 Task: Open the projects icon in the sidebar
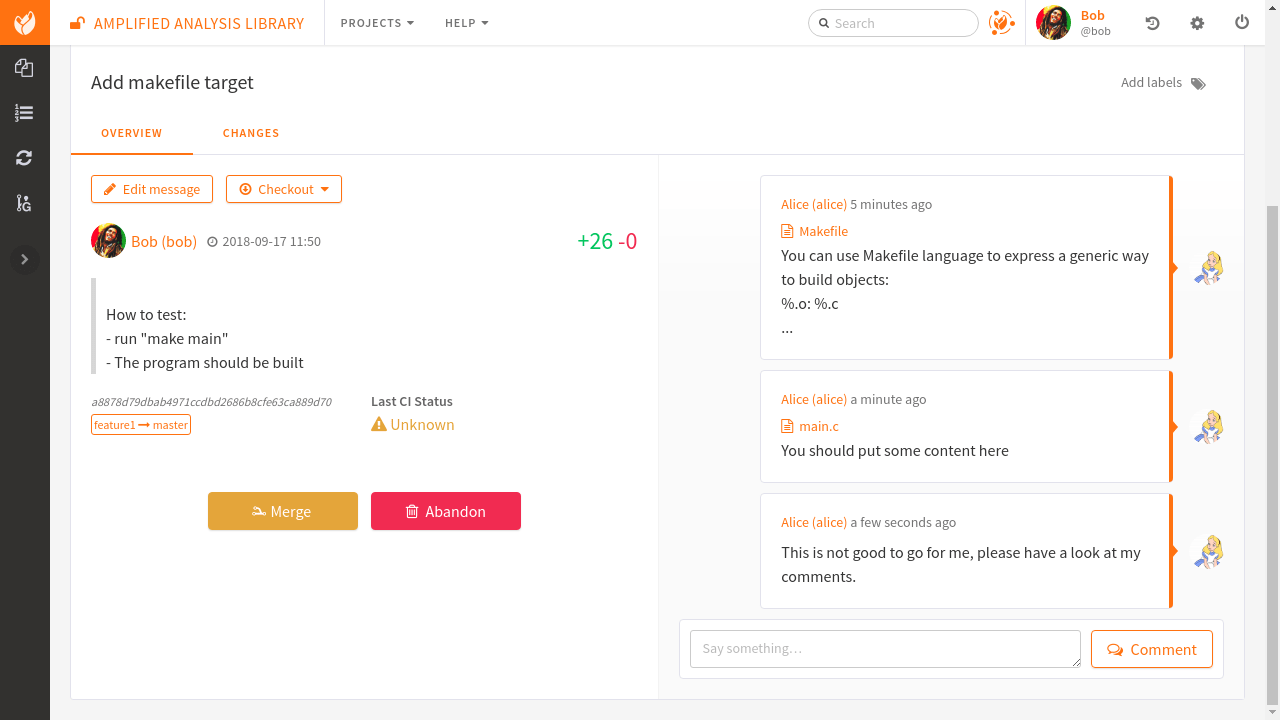pos(24,68)
